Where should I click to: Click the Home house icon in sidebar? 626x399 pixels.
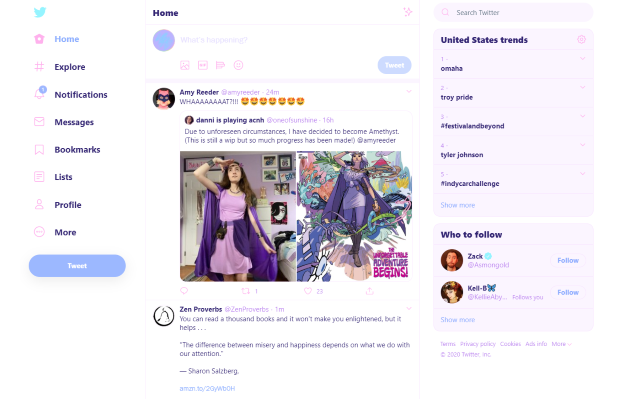coord(39,39)
